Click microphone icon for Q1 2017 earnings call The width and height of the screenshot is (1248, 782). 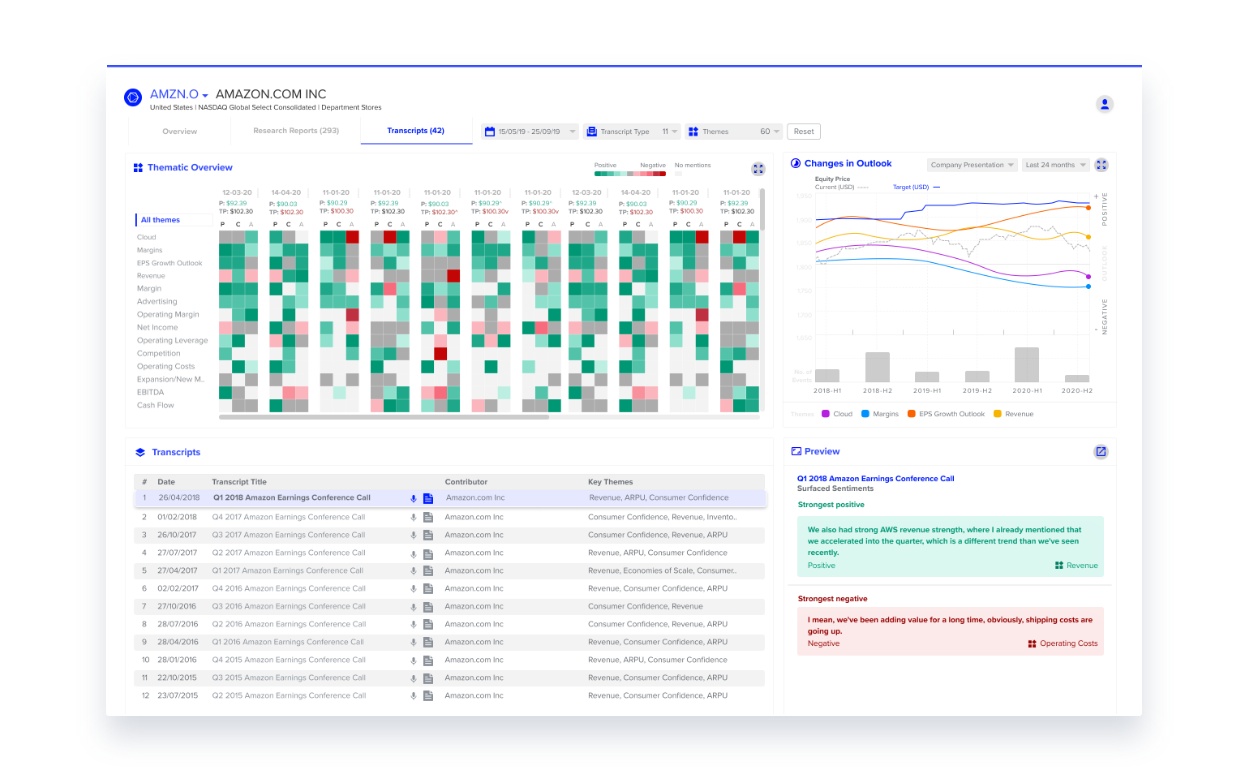click(413, 571)
